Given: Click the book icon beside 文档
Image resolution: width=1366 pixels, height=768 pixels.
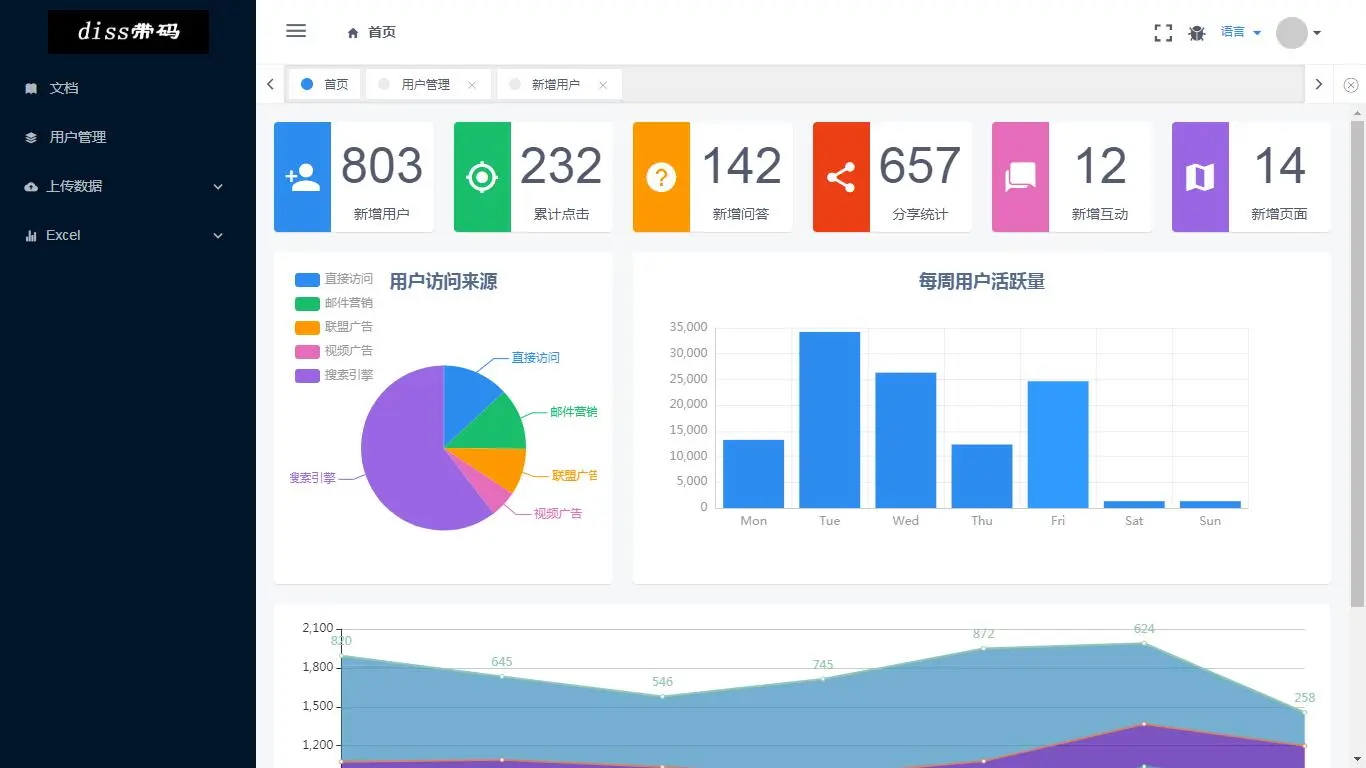Looking at the screenshot, I should [x=31, y=88].
